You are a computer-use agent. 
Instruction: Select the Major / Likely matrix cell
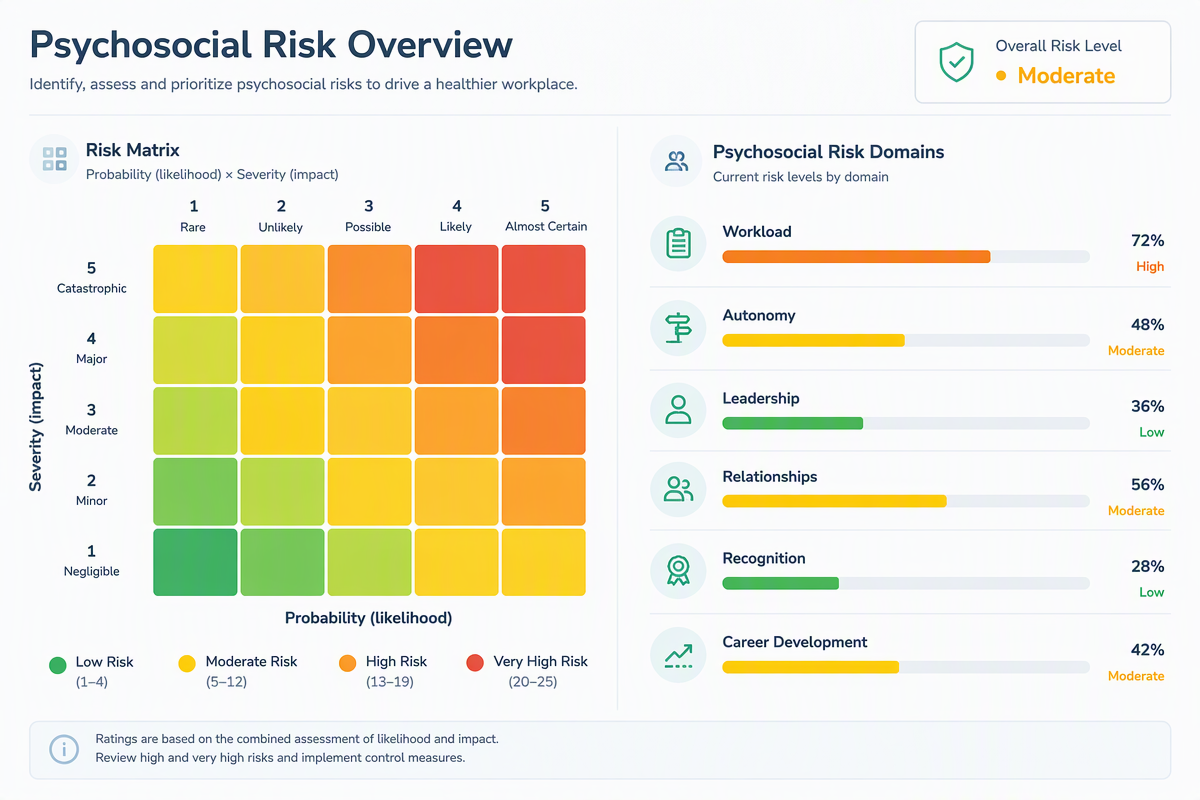coord(456,350)
